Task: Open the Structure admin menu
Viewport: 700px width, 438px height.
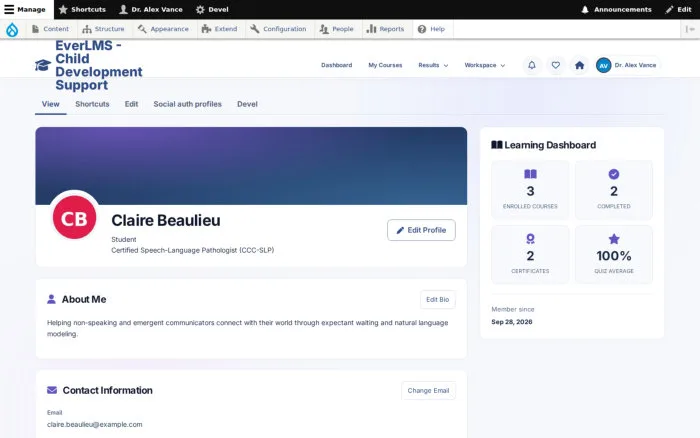Action: [x=103, y=29]
